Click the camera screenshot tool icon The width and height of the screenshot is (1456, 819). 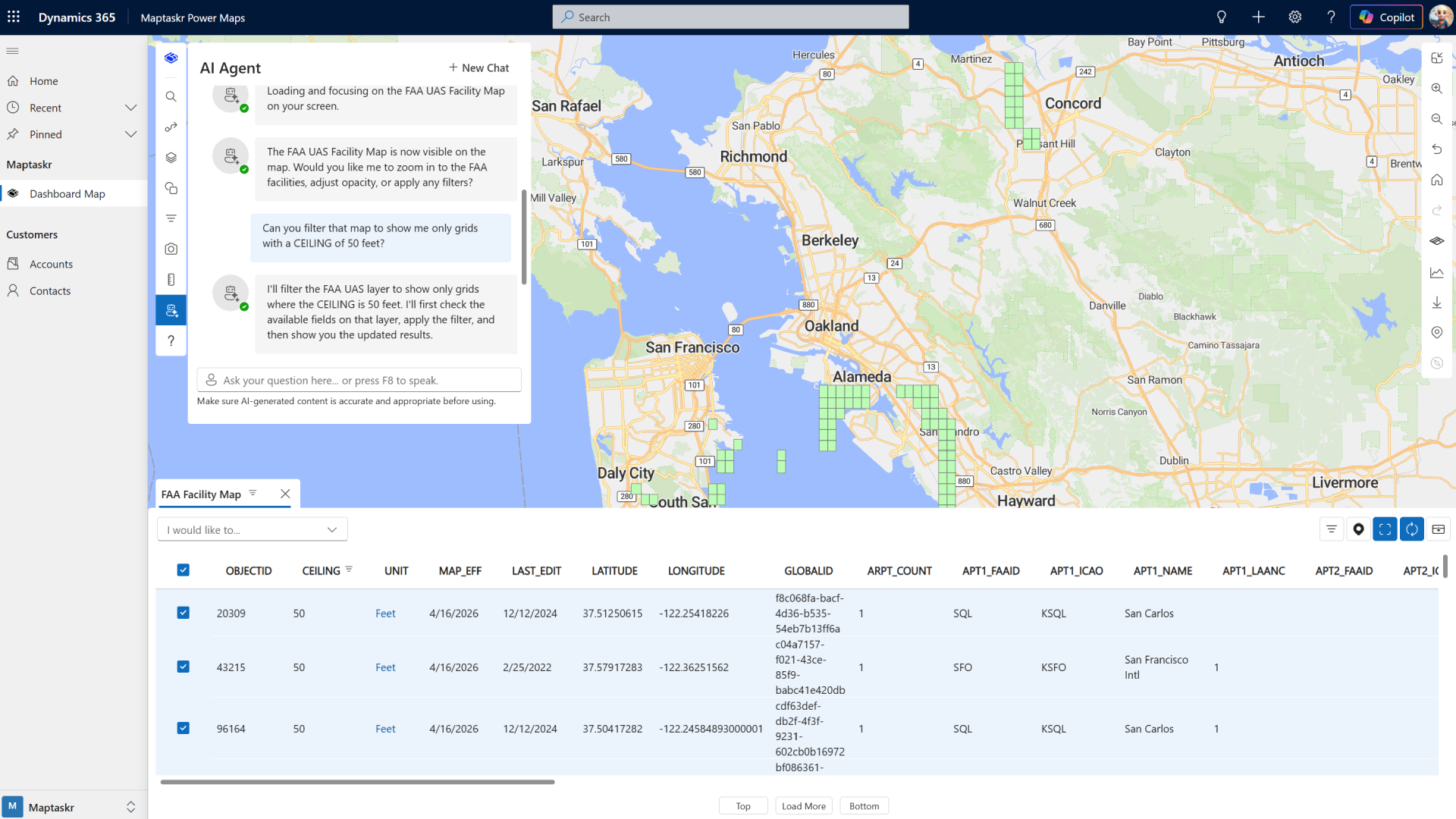(171, 249)
